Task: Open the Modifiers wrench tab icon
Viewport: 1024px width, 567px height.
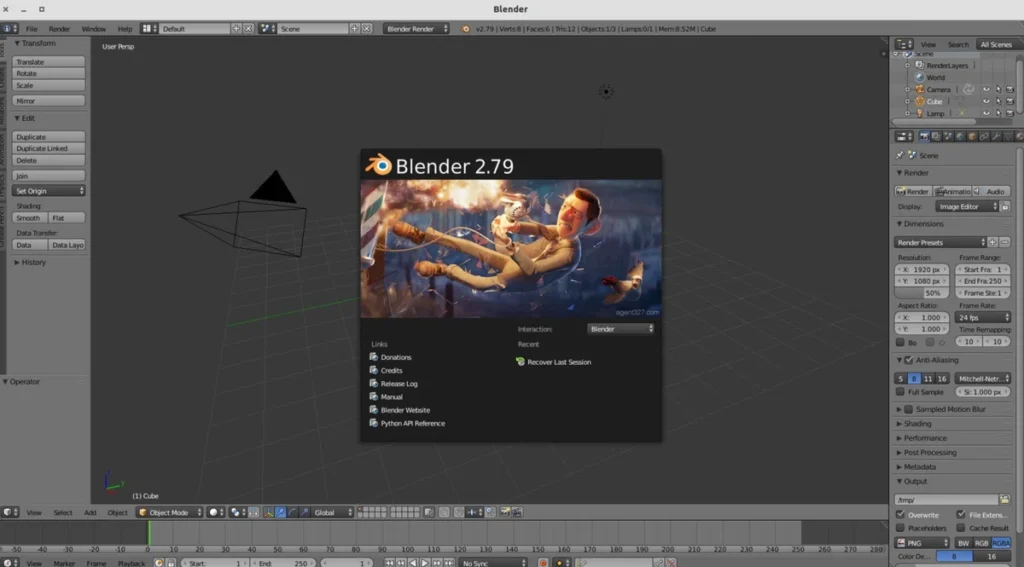Action: pos(996,137)
